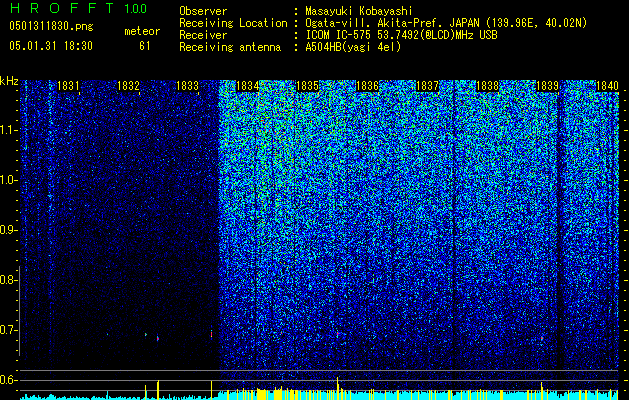Screen dimensions: 629x400
Task: Select the file name 0501311830.png
Action: [x=51, y=27]
